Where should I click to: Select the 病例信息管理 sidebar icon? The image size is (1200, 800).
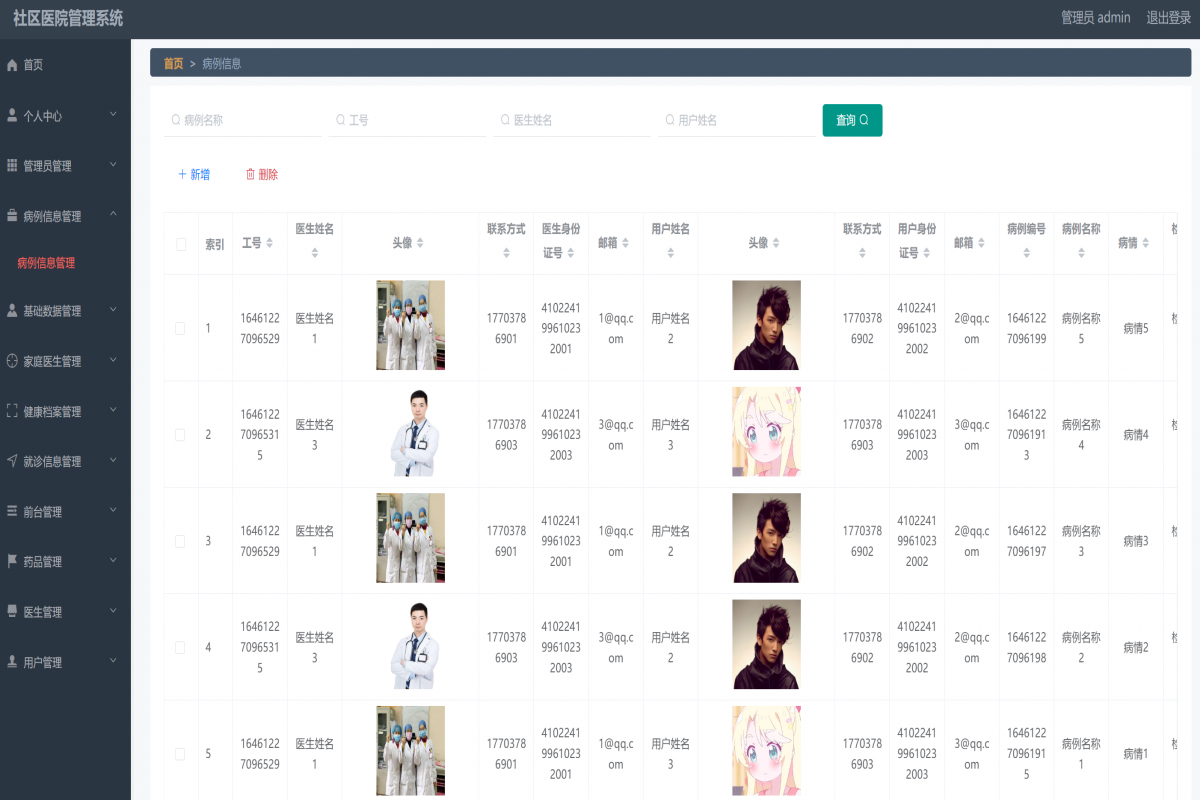coord(14,215)
